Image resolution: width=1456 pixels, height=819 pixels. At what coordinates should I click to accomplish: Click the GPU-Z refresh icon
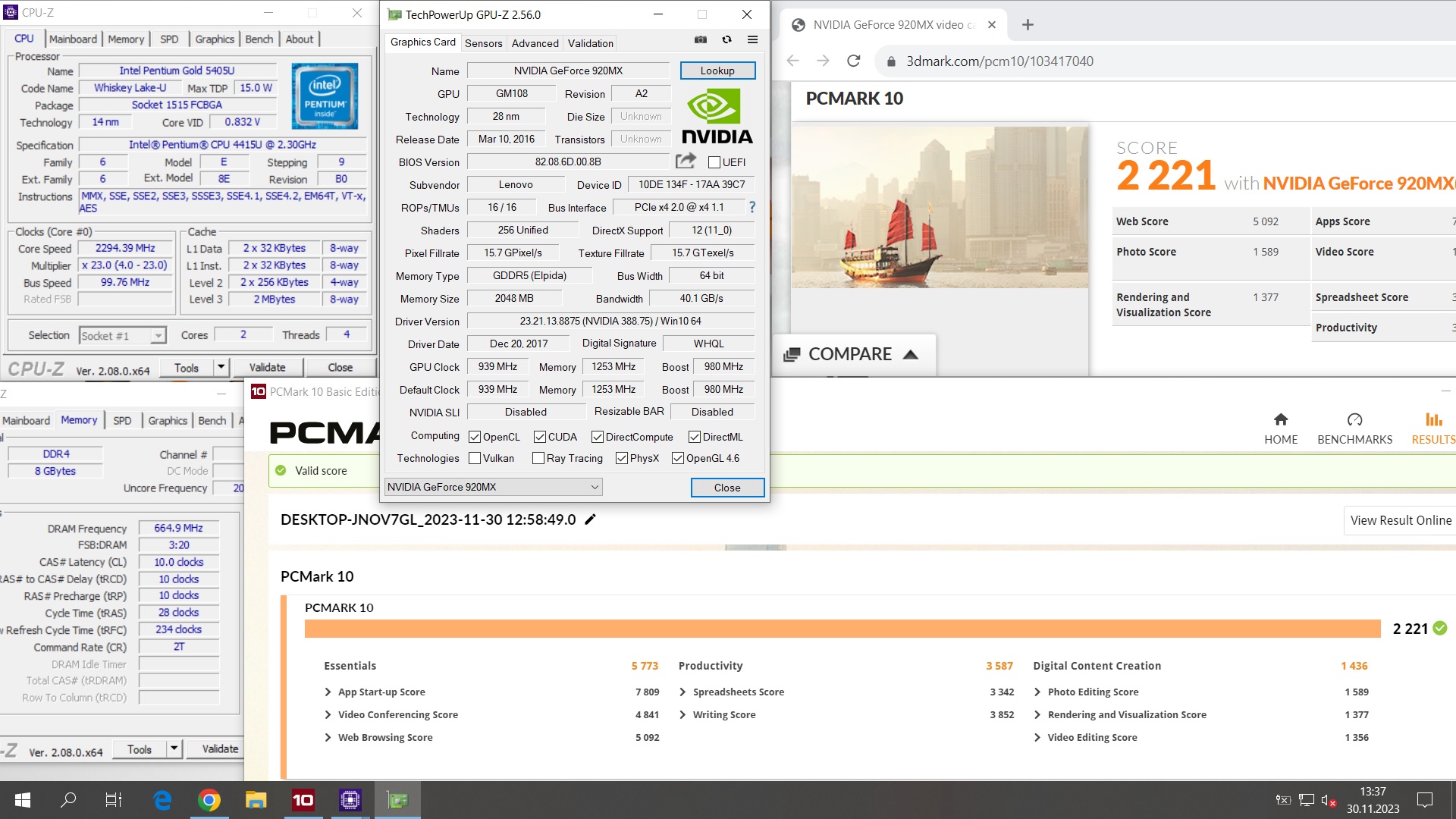(x=726, y=39)
